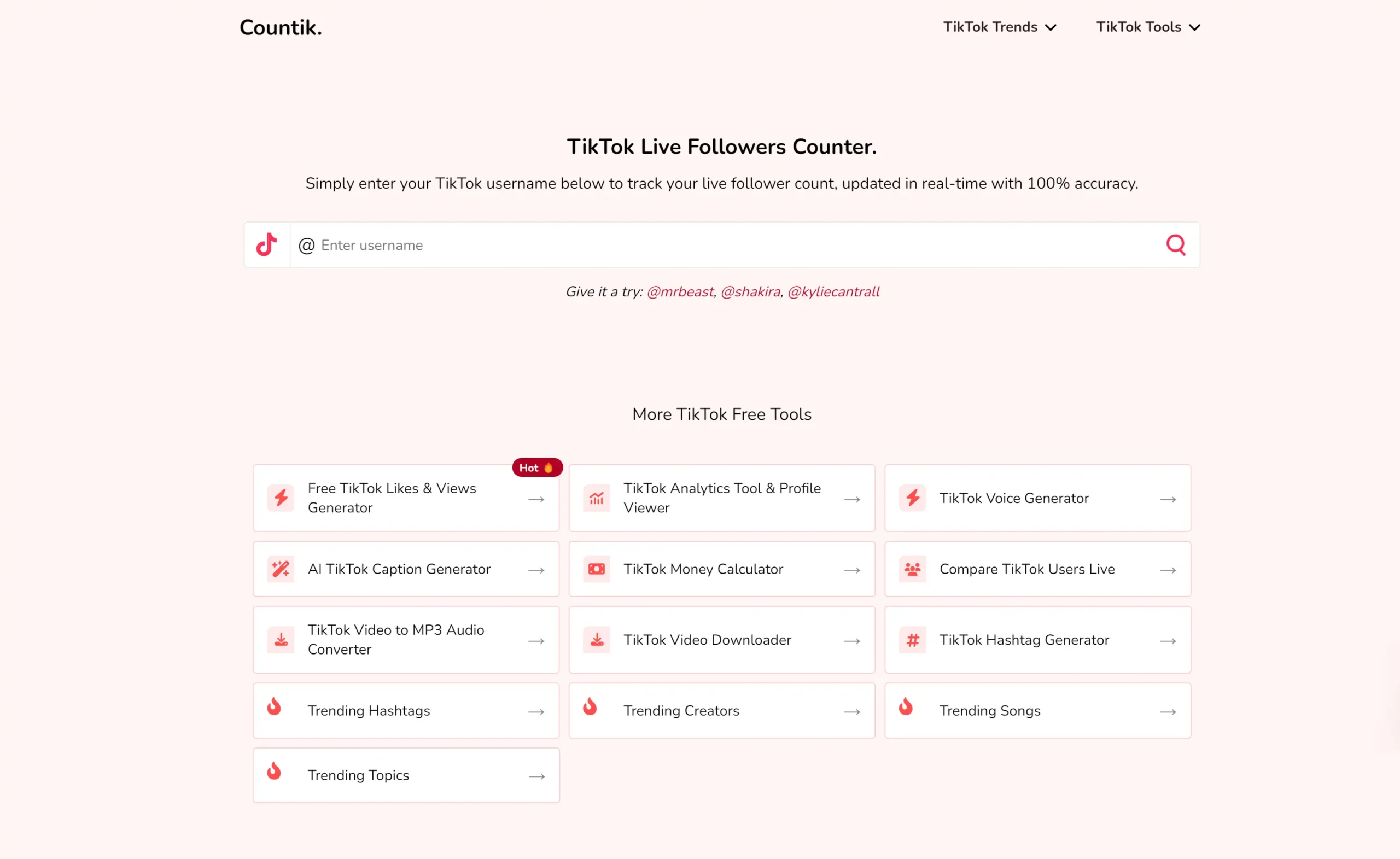1400x859 pixels.
Task: Open the TikTok Video Downloader tool
Action: (721, 640)
